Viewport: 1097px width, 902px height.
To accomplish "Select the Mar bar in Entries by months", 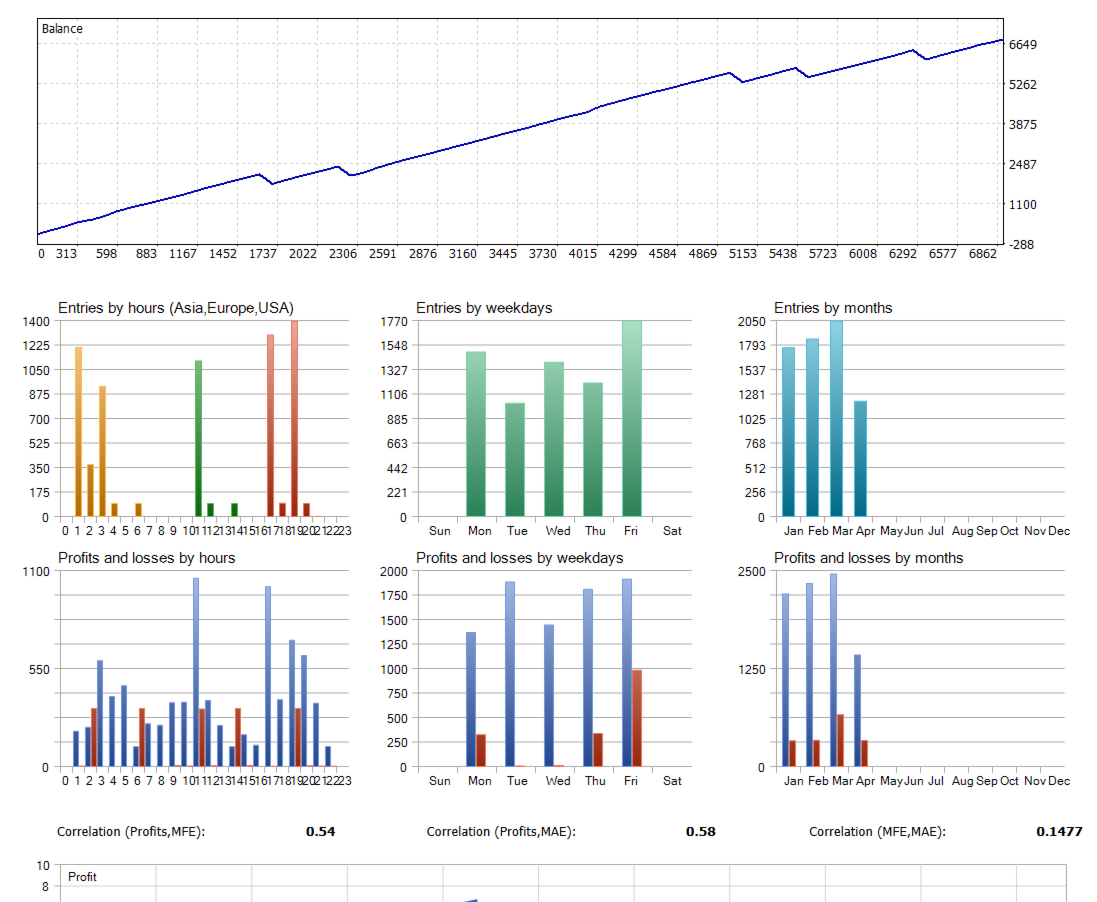I will (x=836, y=418).
